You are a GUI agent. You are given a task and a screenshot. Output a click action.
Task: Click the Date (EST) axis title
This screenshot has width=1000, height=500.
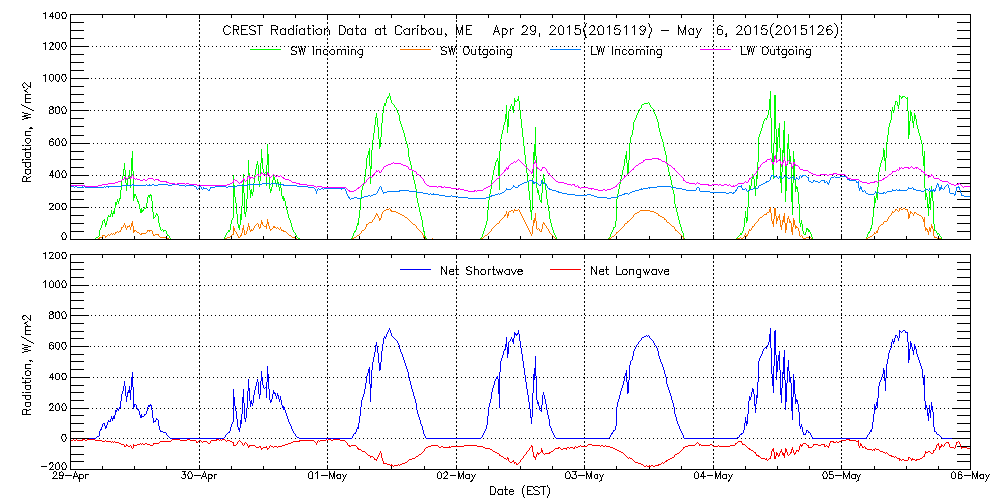click(x=522, y=491)
